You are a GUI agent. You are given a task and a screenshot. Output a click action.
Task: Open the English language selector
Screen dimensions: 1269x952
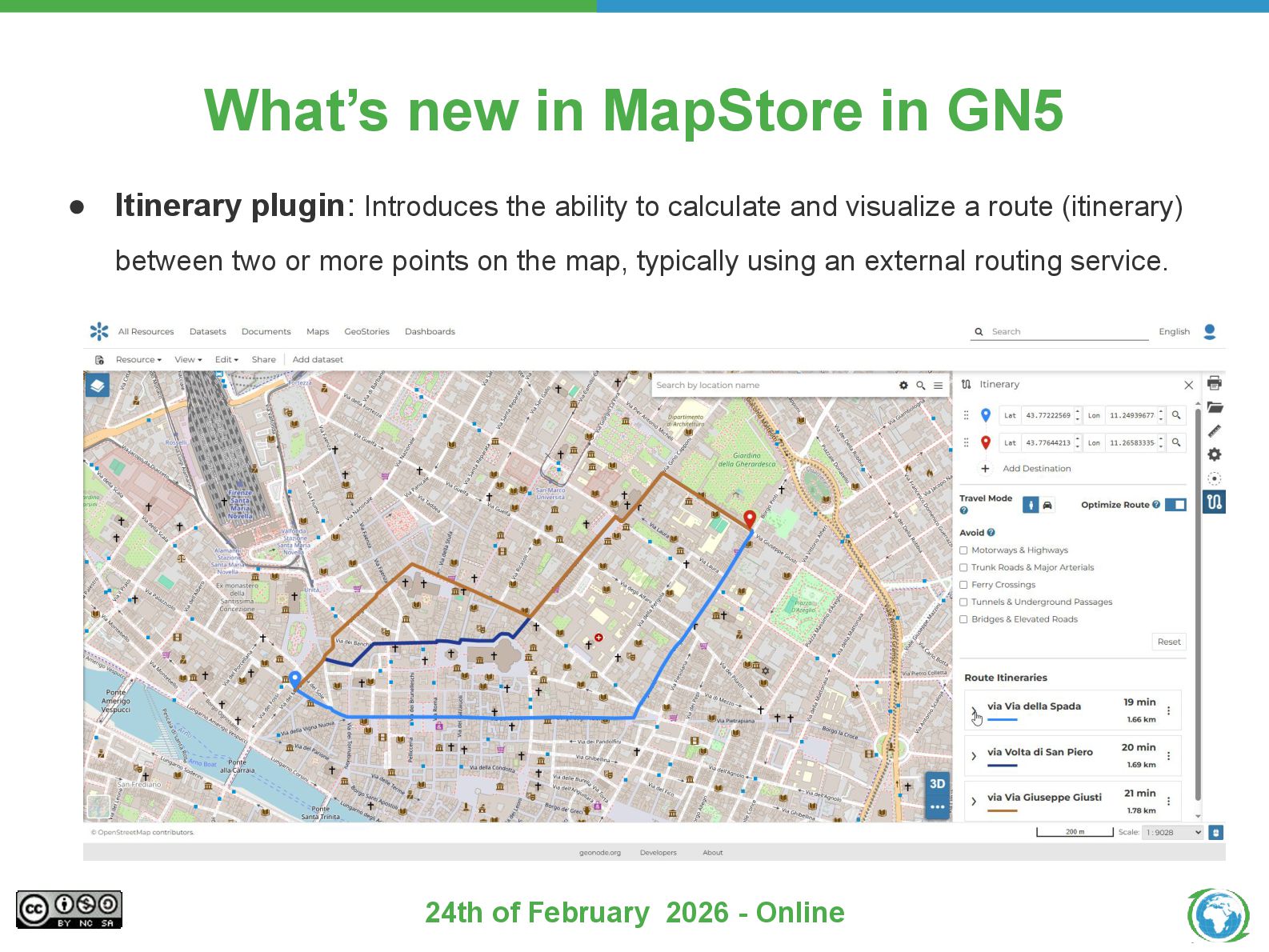tap(1174, 331)
